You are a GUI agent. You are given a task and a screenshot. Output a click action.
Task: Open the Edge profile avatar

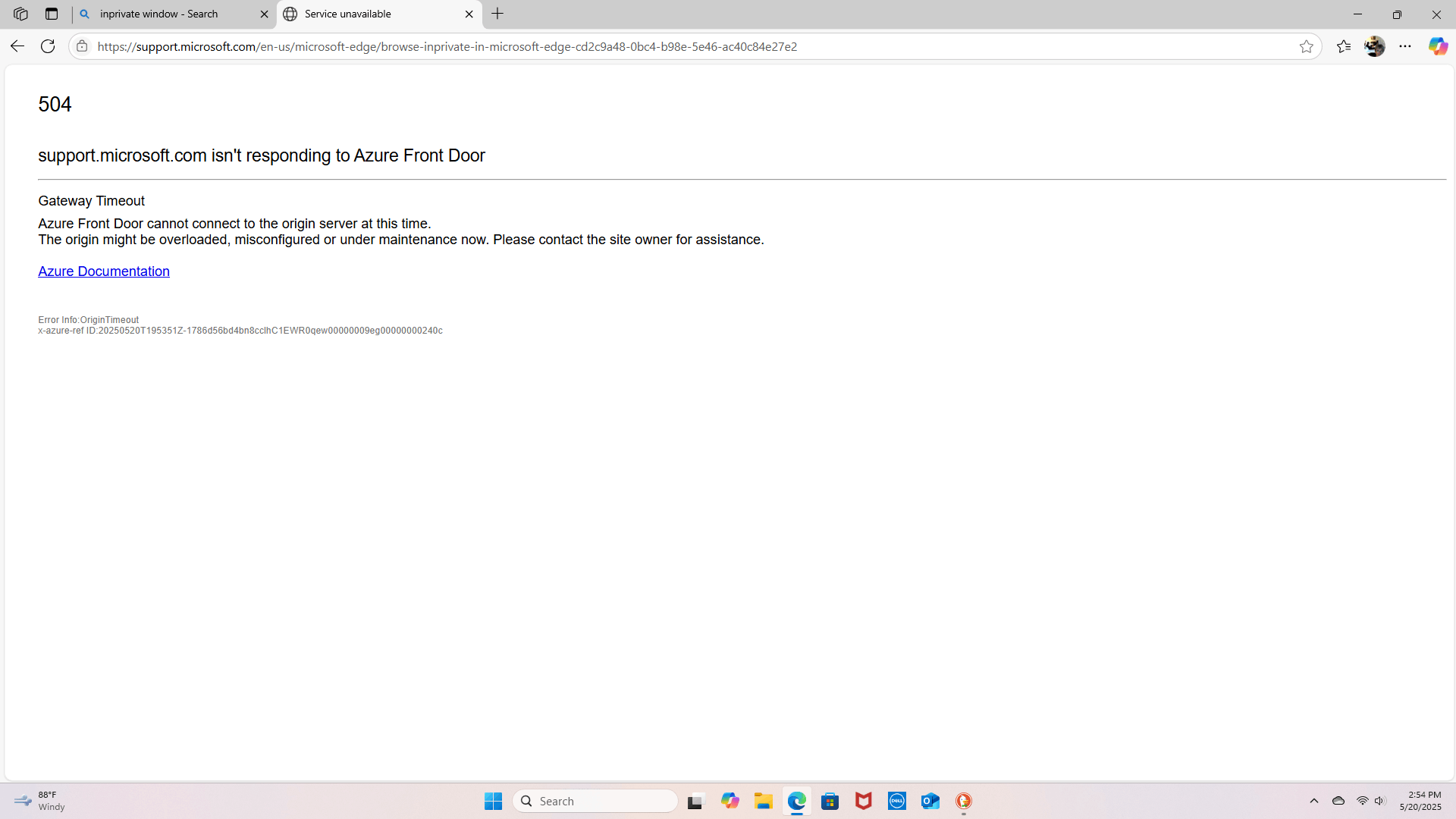(x=1374, y=46)
